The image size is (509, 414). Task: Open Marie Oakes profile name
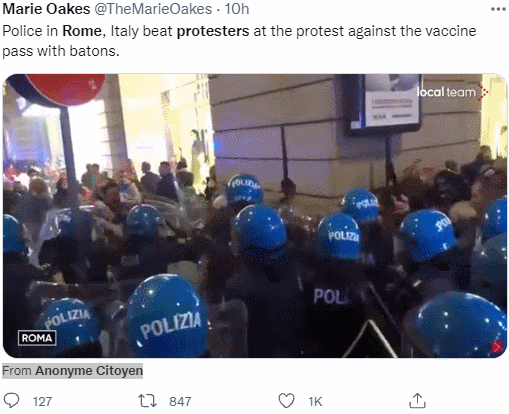46,9
